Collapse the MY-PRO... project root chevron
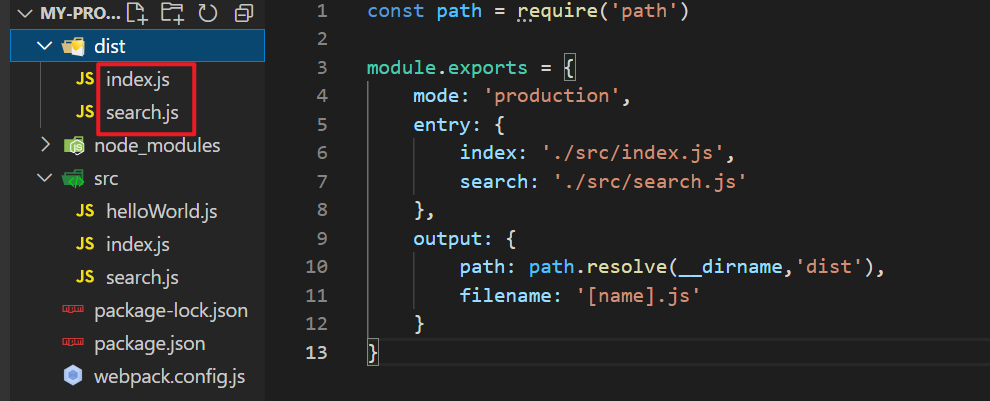Image resolution: width=990 pixels, height=401 pixels. coord(26,13)
